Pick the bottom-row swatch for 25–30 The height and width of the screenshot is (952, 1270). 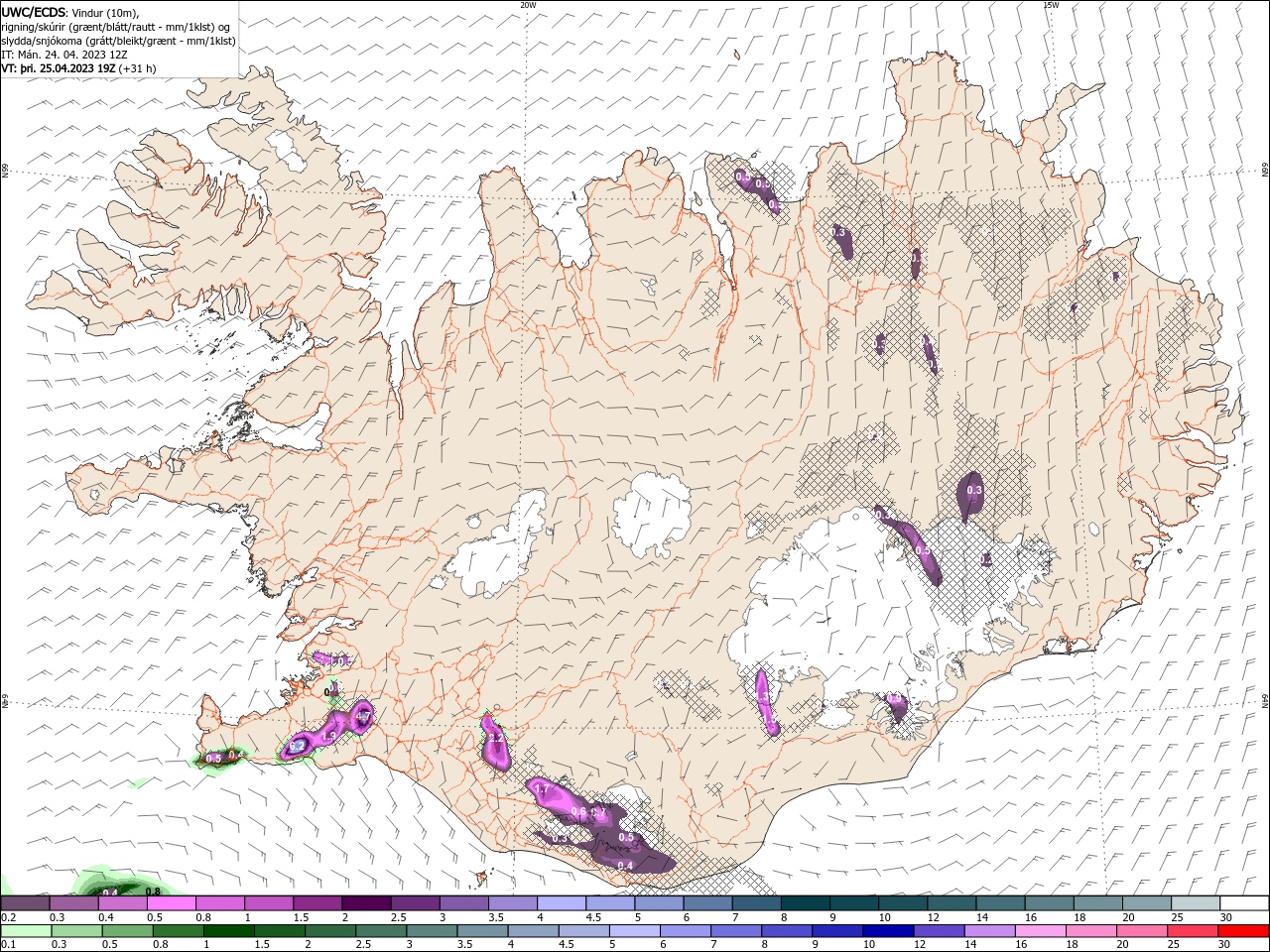point(1194,931)
